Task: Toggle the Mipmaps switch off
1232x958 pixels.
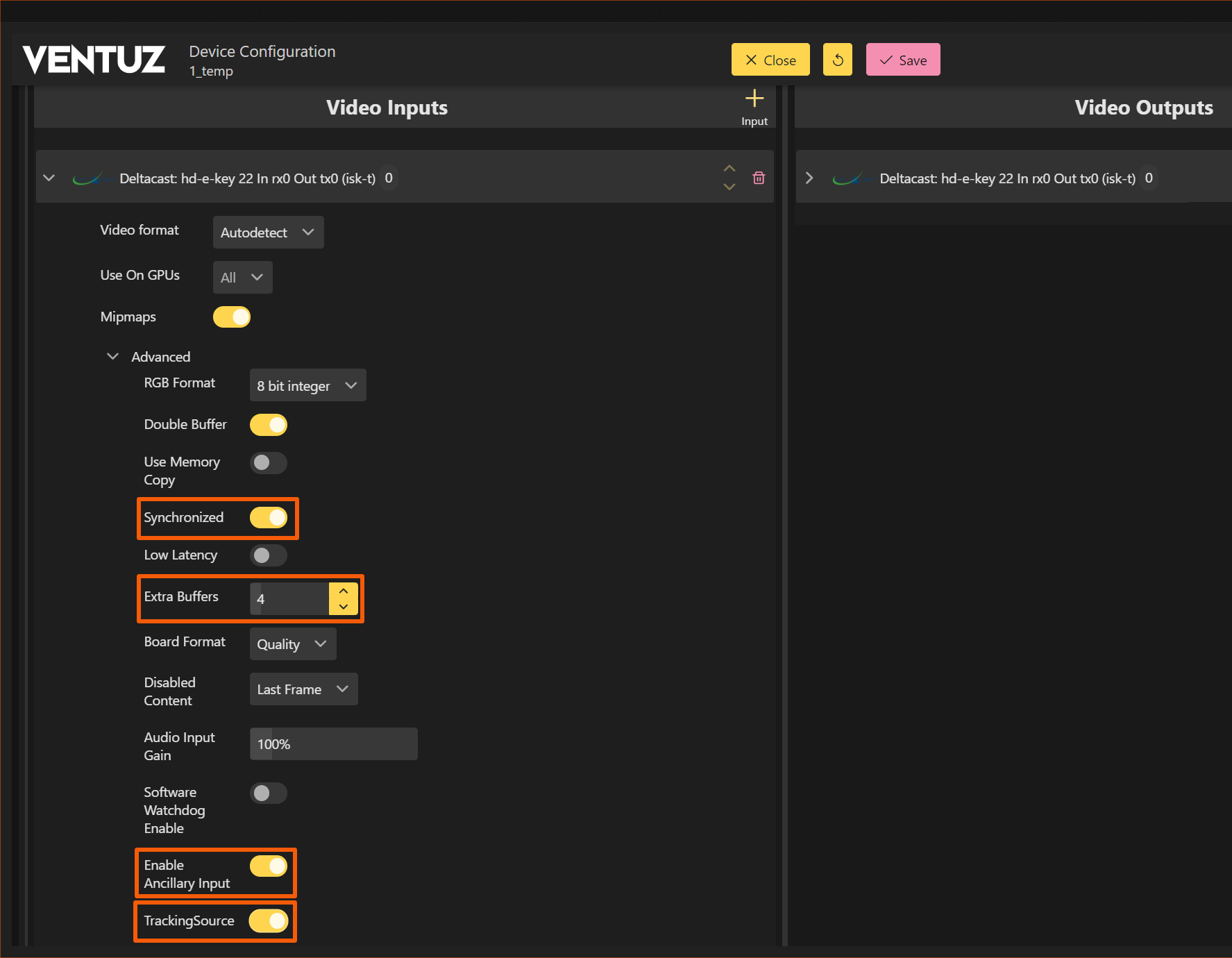Action: [232, 317]
